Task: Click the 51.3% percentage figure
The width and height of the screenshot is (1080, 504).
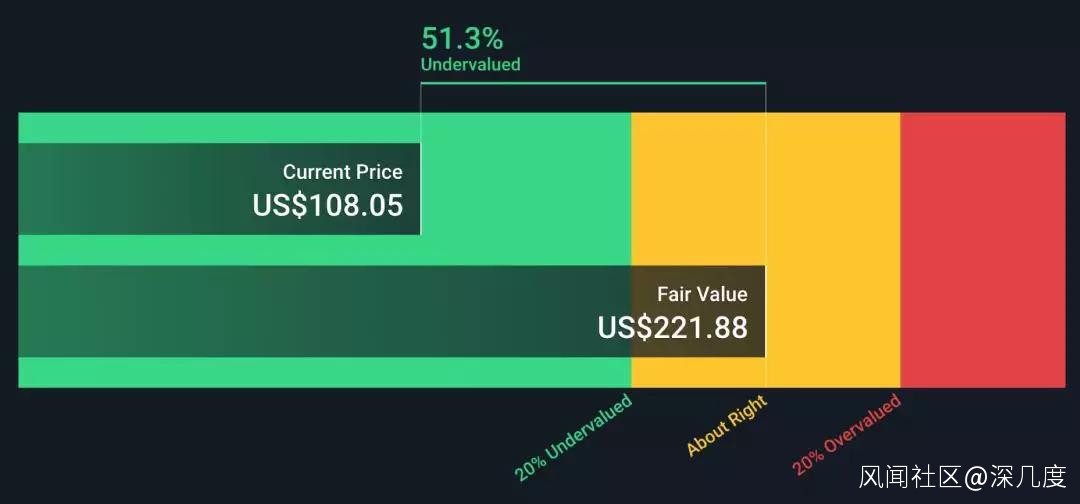Action: [x=462, y=39]
